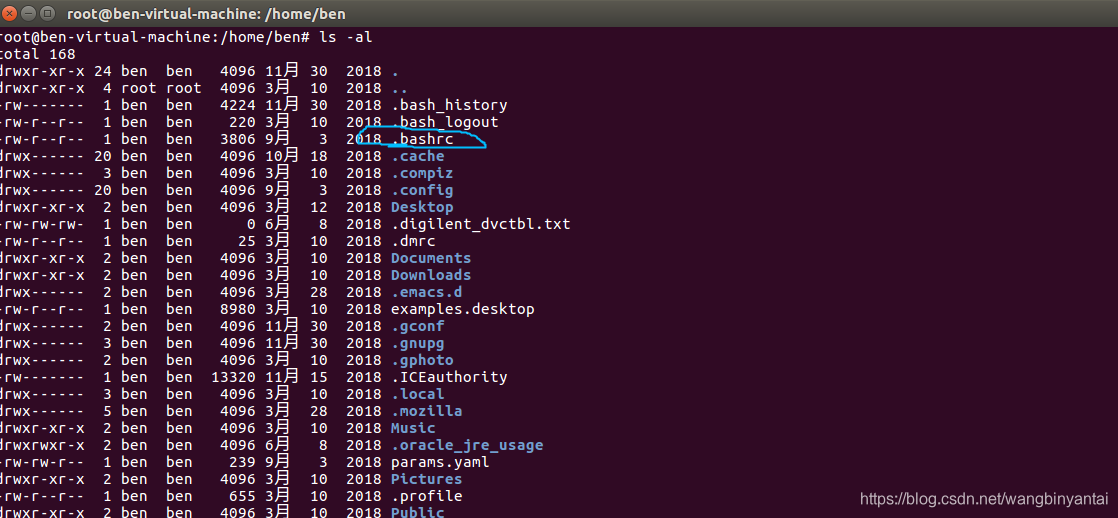Click the 'total 168' line
This screenshot has height=518, width=1118.
tap(38, 54)
